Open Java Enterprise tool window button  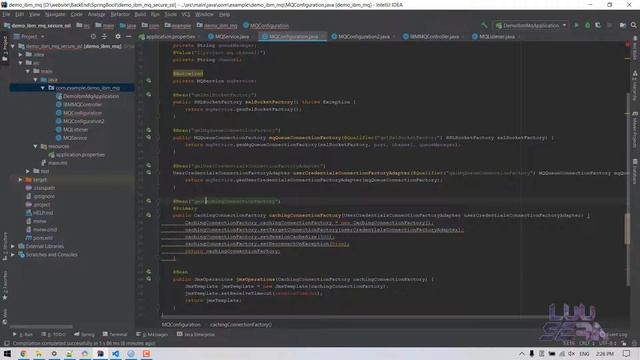[195, 334]
